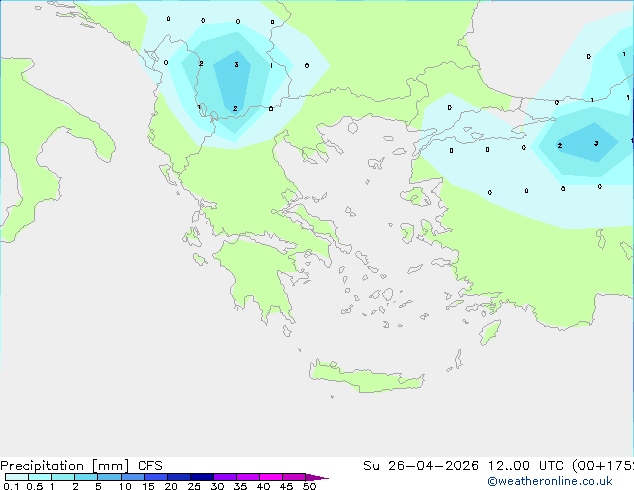Screen dimensions: 634x490
Task: Pick the legend swatch between 1 and 2
Action: tap(63, 477)
